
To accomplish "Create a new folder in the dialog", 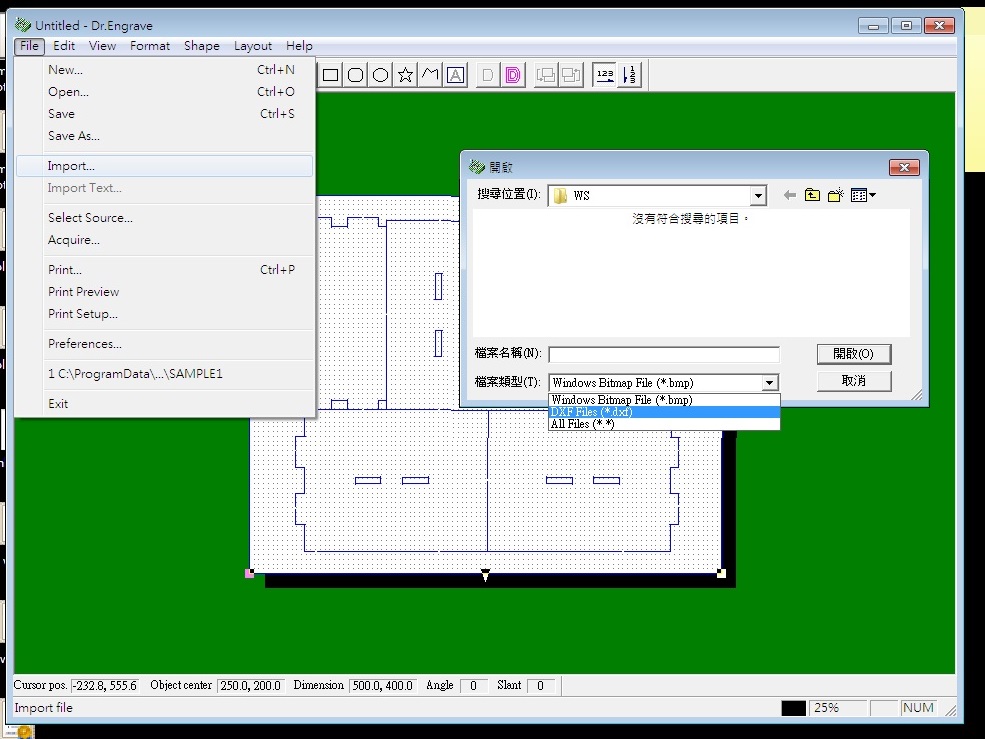I will point(835,195).
